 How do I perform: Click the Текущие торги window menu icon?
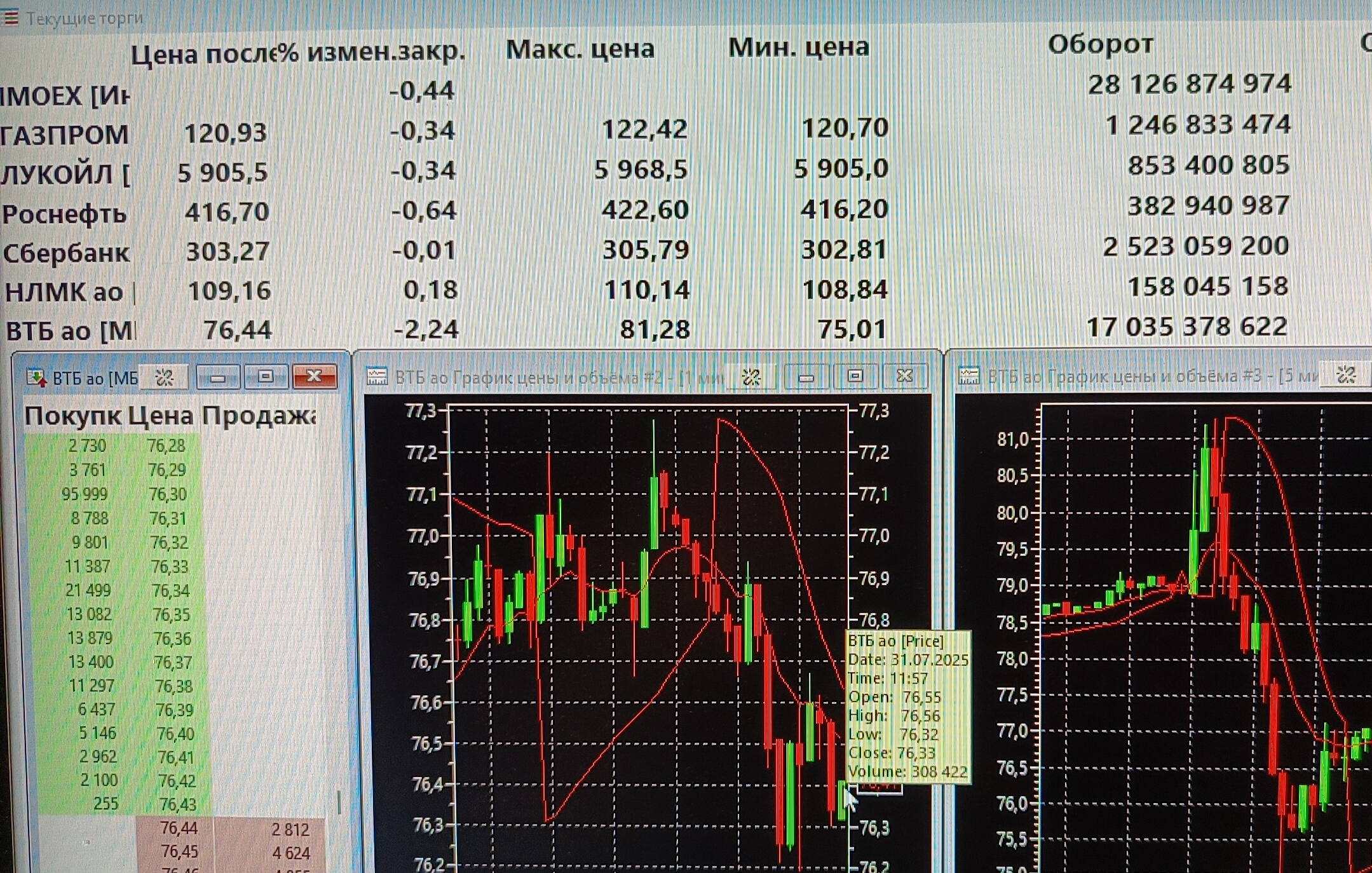(10, 17)
